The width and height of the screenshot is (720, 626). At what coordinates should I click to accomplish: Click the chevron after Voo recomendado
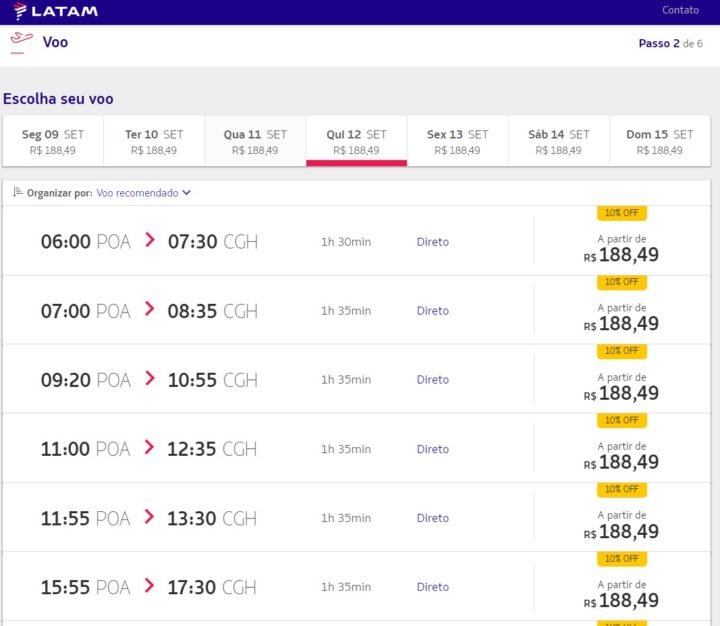[186, 193]
